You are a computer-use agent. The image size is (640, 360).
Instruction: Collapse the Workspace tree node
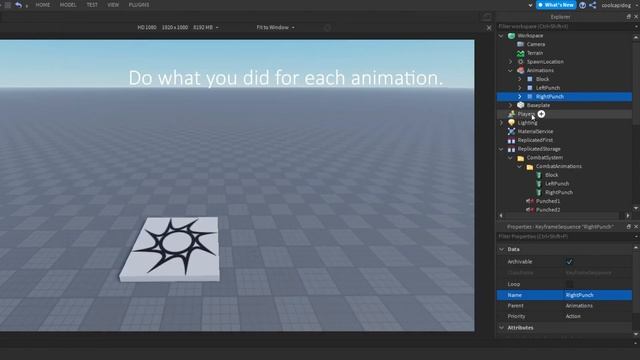[x=501, y=36]
